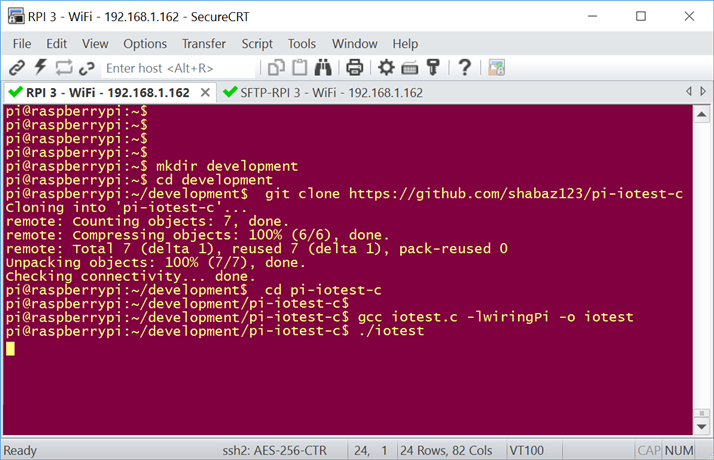Click the 'Checking connectivity... done.' line
Image resolution: width=714 pixels, height=460 pixels.
tap(130, 276)
